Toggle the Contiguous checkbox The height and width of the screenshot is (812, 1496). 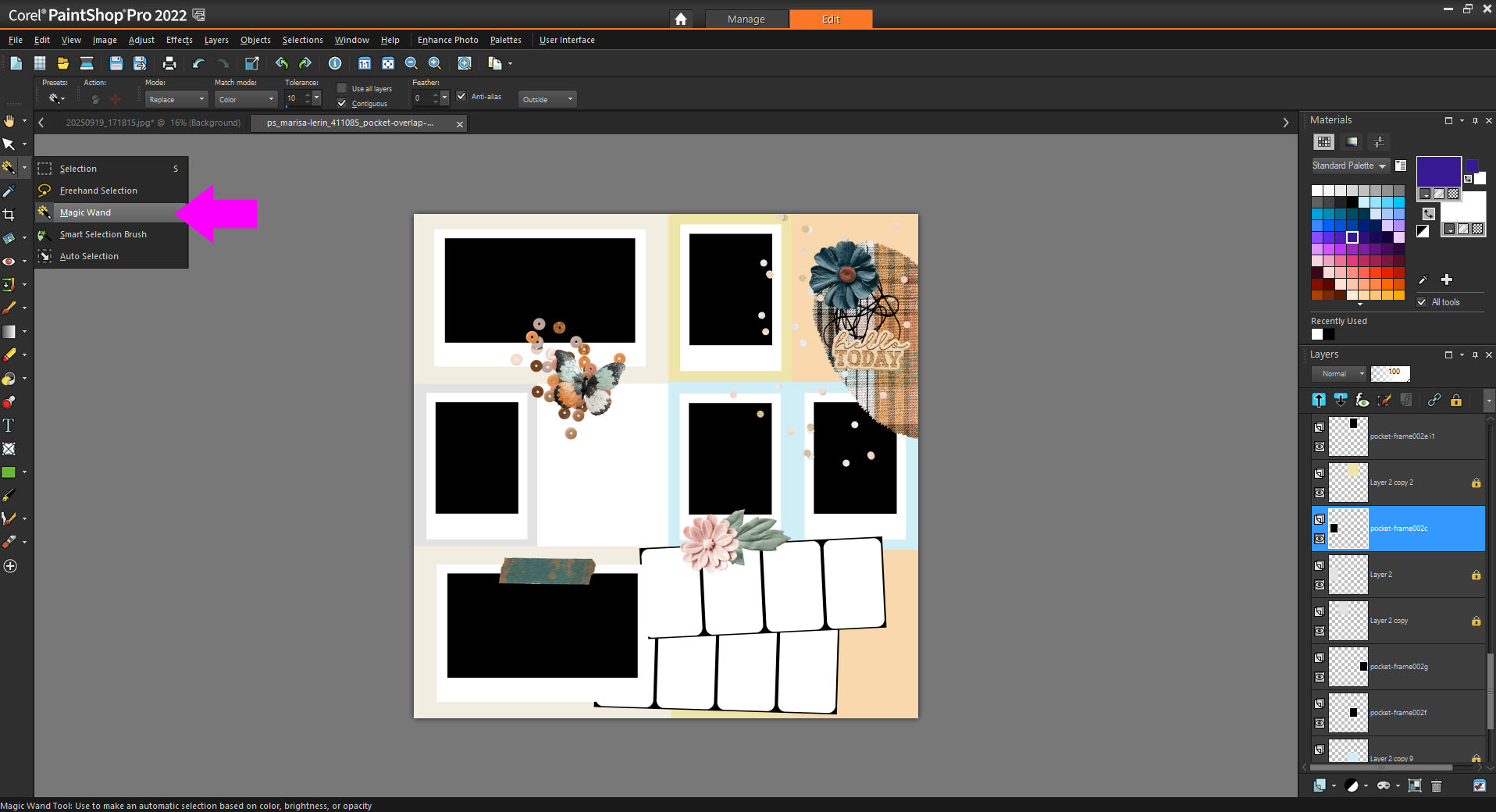click(342, 103)
